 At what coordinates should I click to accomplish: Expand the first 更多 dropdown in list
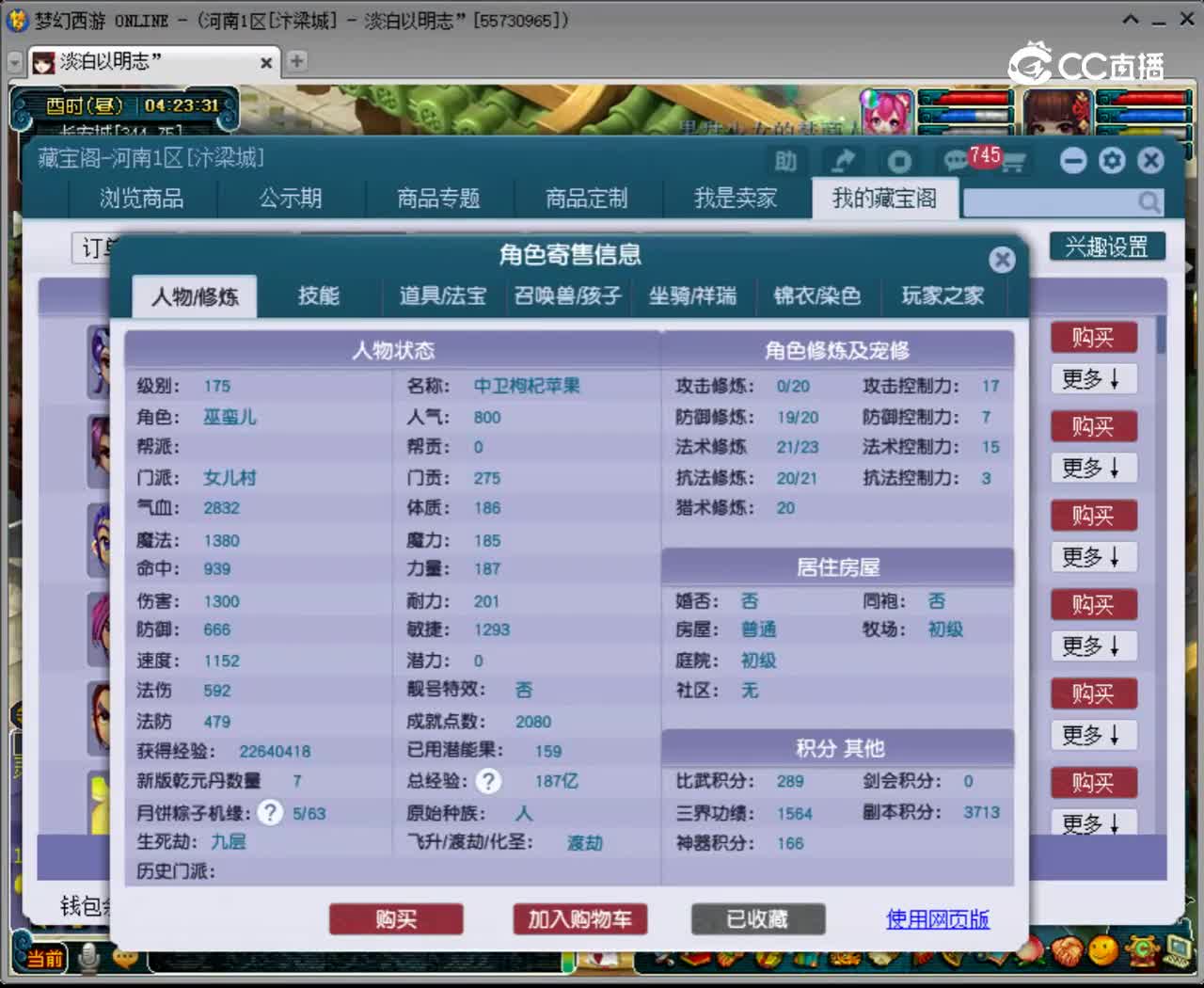[1093, 379]
